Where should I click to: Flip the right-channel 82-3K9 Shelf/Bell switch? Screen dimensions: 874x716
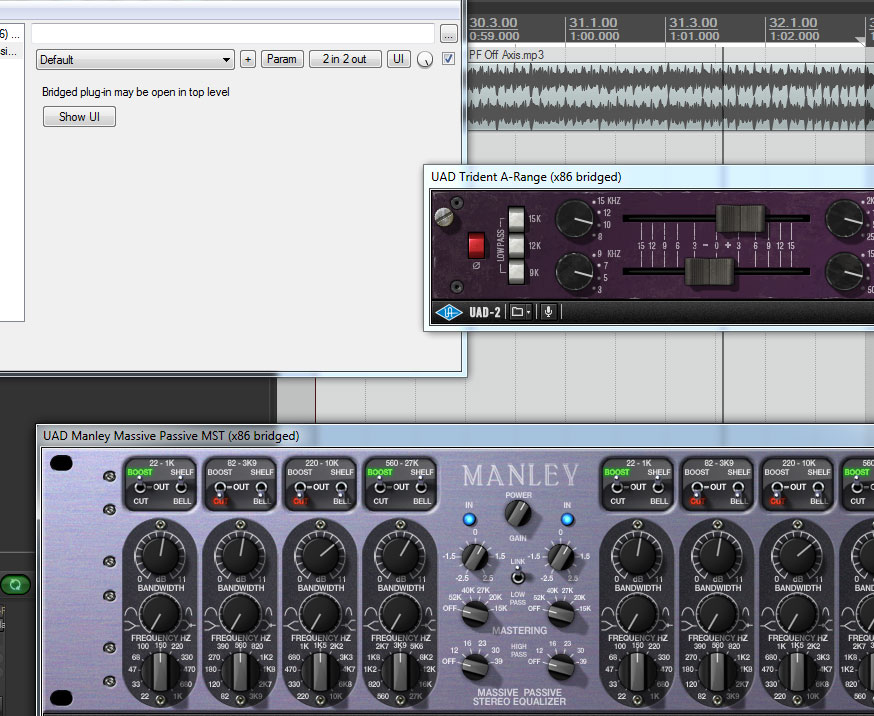(739, 489)
